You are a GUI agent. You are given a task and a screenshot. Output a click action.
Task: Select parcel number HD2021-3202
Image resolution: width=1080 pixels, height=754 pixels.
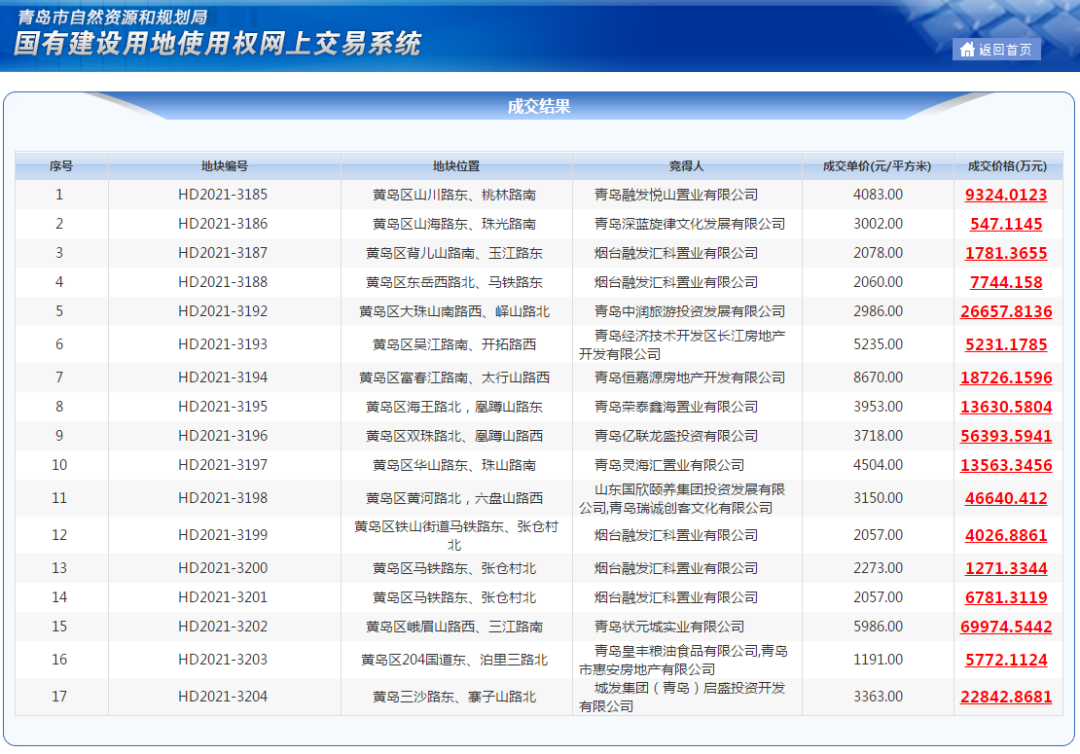[222, 627]
